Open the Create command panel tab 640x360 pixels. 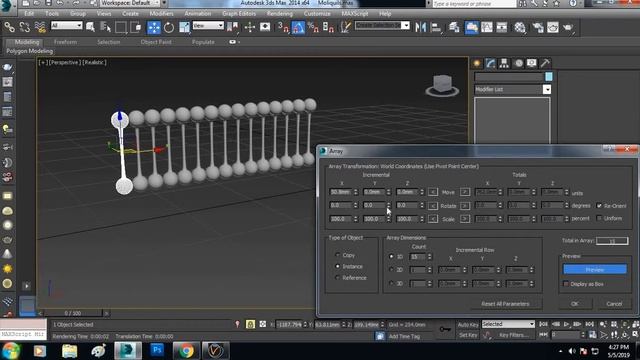pyautogui.click(x=476, y=63)
